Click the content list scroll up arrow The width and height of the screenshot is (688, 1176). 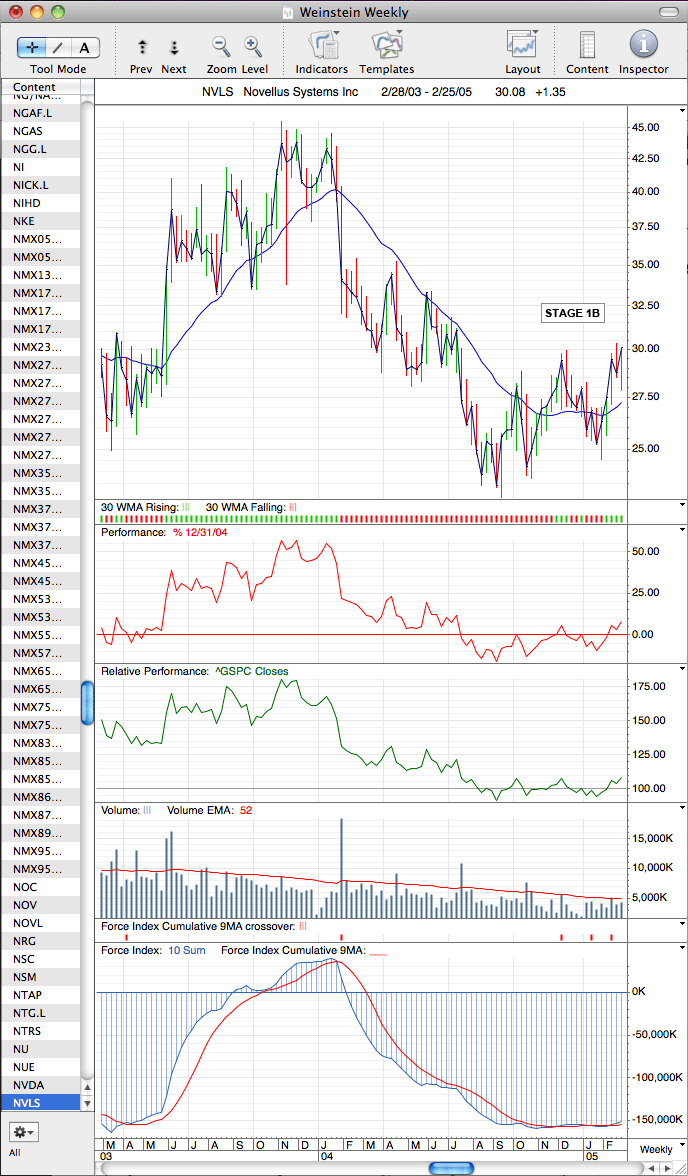(88, 1087)
